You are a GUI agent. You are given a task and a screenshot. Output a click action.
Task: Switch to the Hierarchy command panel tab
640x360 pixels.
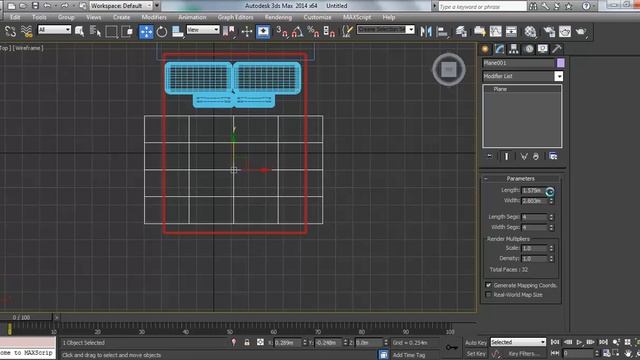[x=514, y=49]
